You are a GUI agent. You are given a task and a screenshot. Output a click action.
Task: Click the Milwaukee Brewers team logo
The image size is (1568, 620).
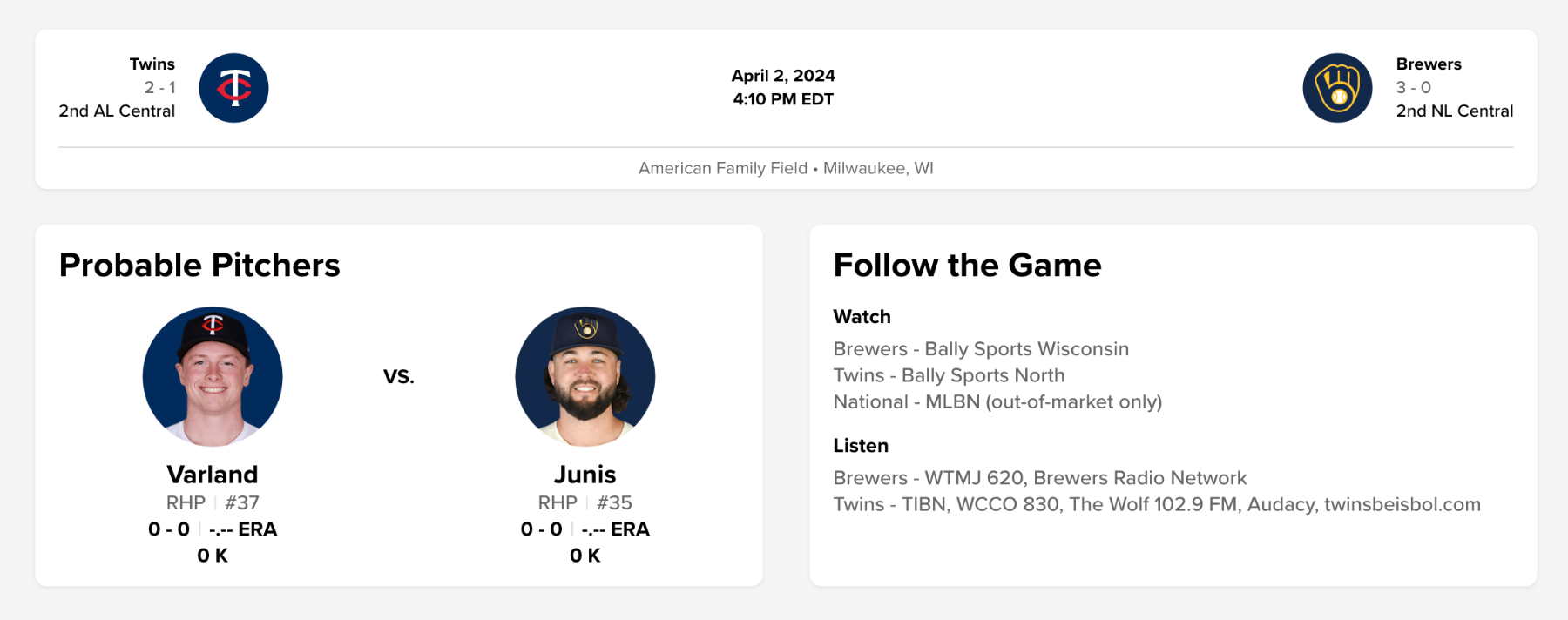pyautogui.click(x=1337, y=88)
